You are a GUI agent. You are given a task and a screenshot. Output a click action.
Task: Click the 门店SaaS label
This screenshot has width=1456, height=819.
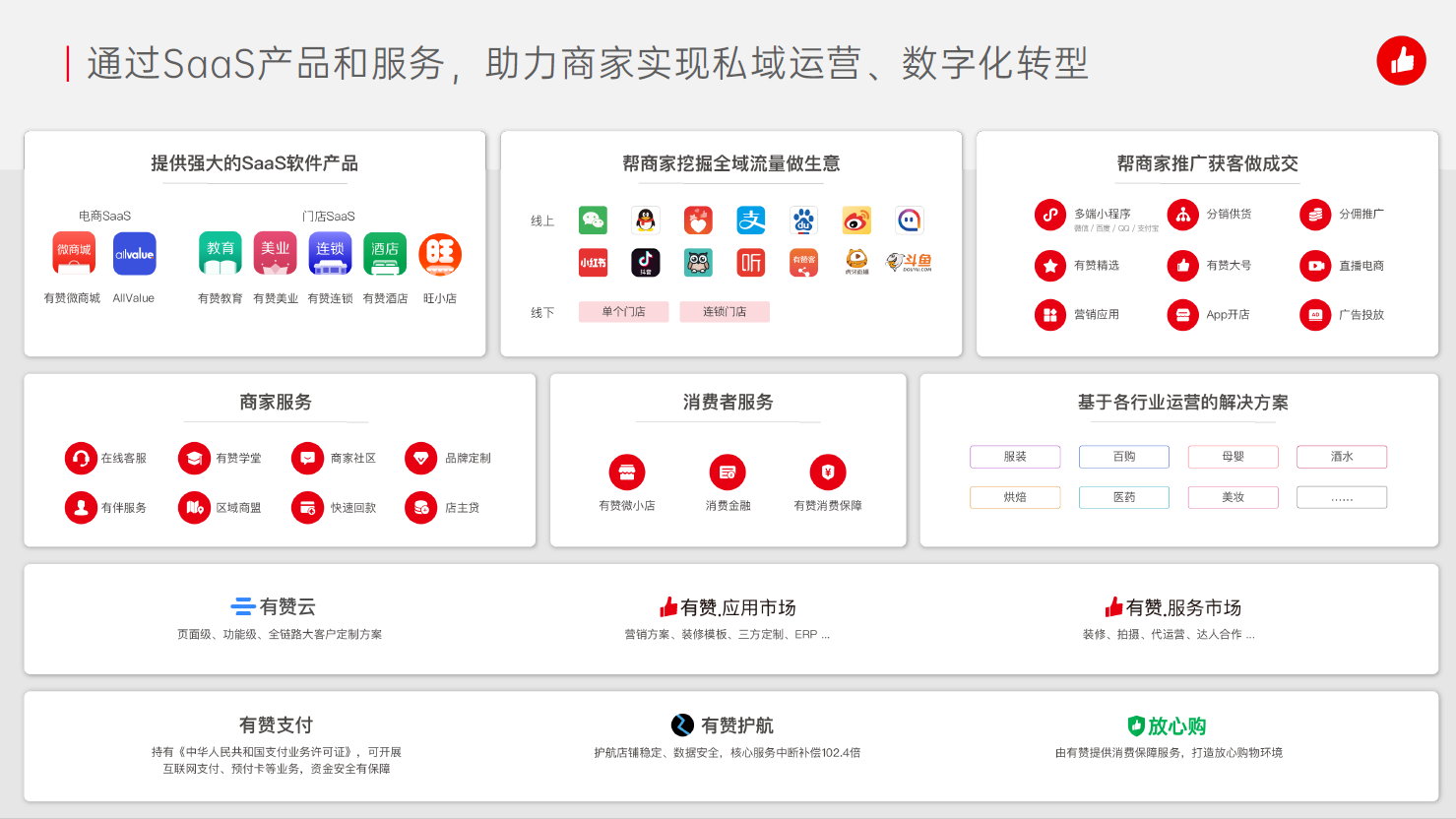click(x=329, y=217)
